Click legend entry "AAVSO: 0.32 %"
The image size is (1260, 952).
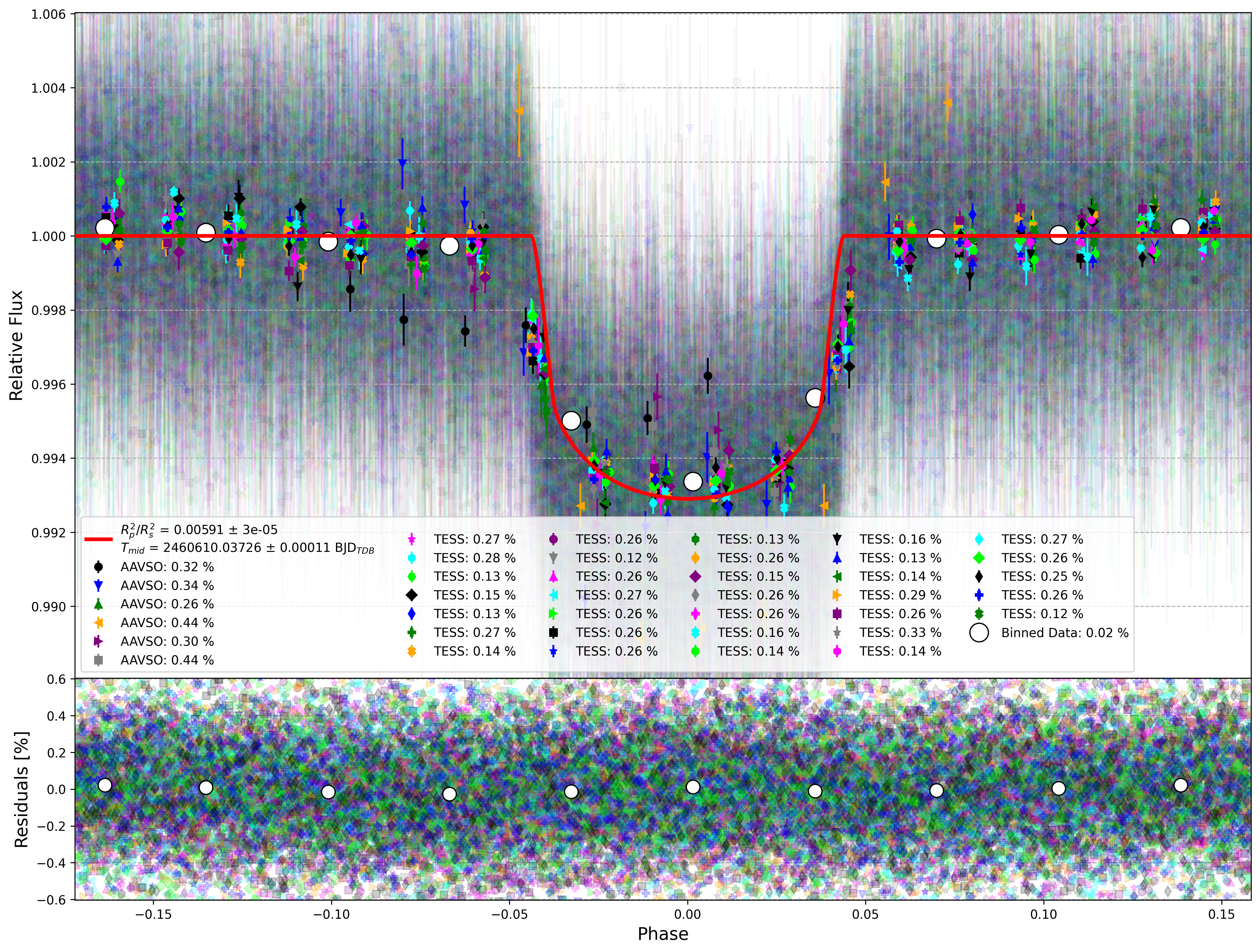point(167,567)
